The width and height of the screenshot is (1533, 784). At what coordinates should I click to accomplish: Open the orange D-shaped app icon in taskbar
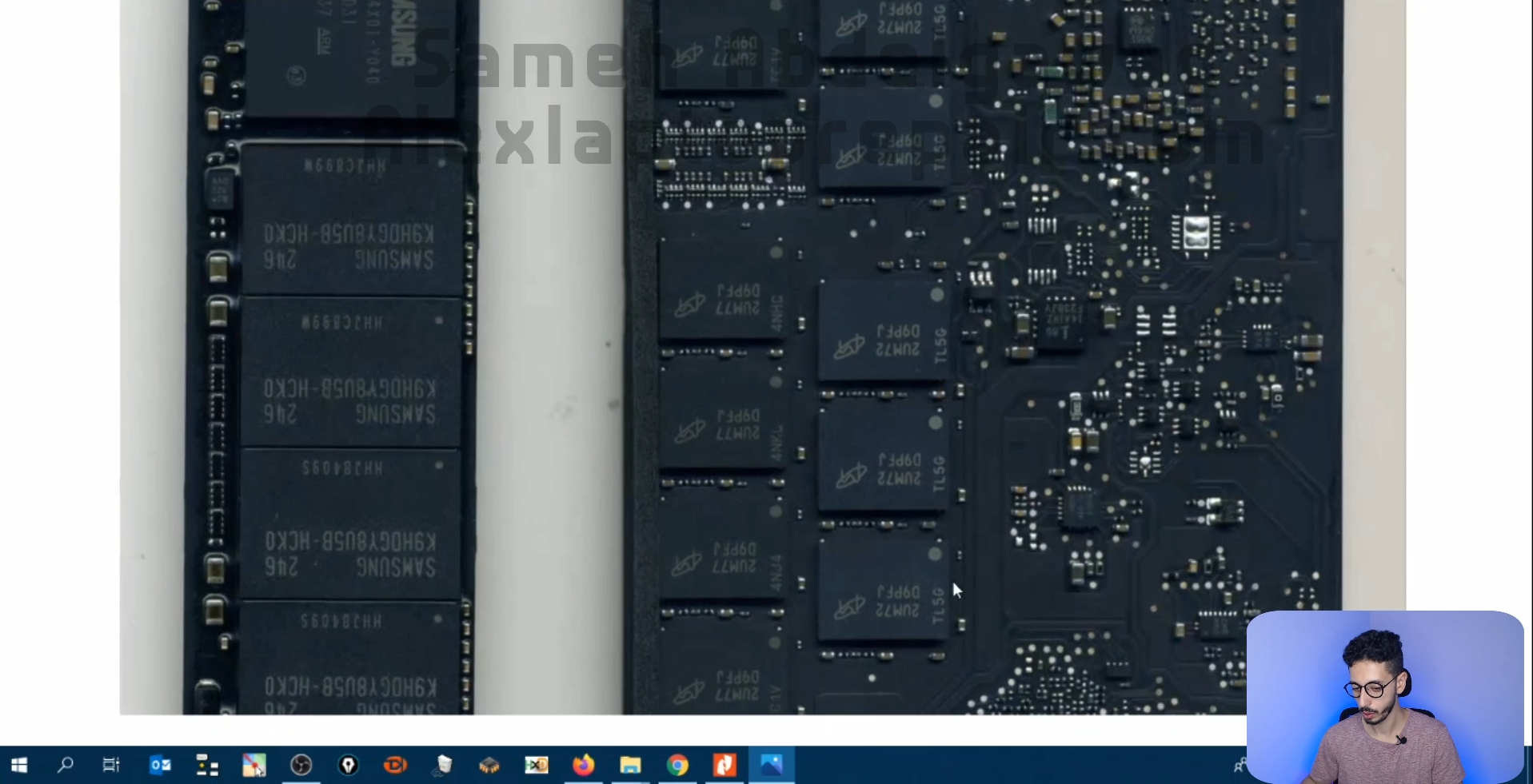coord(395,765)
